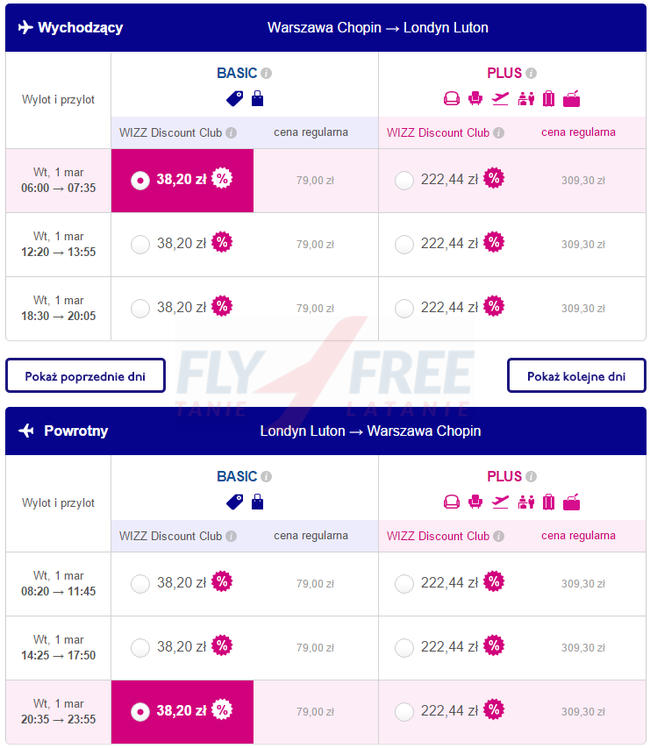This screenshot has width=650, height=748.
Task: Click the info icon next to outbound BASIC
Action: click(267, 73)
